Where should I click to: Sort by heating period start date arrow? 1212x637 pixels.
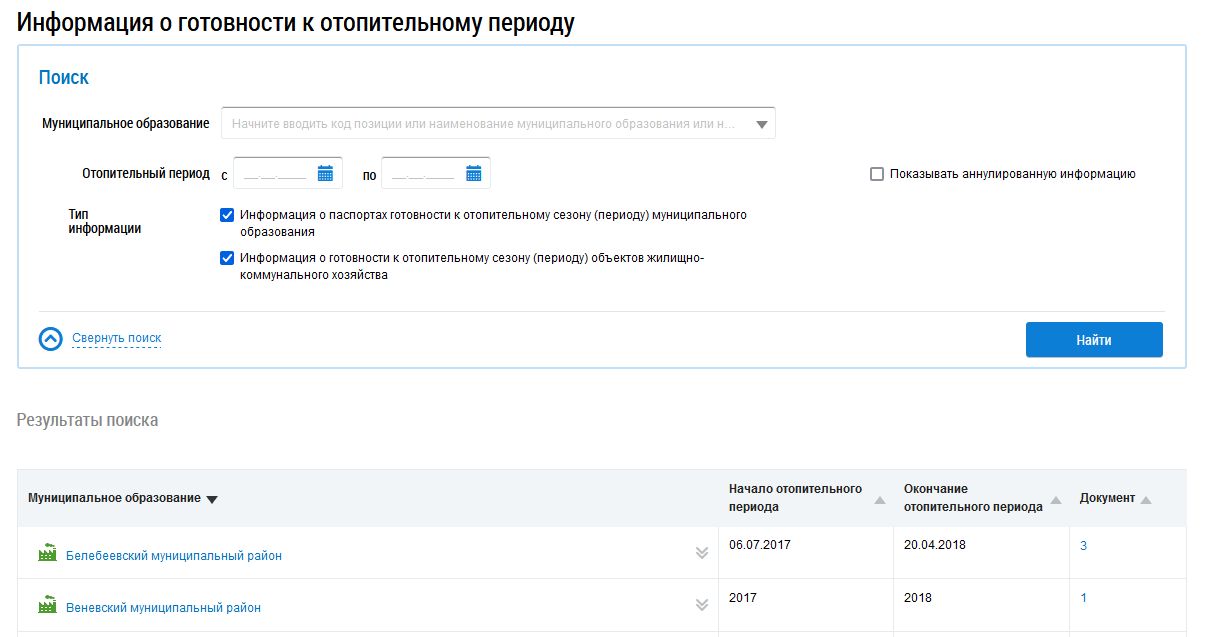(879, 499)
